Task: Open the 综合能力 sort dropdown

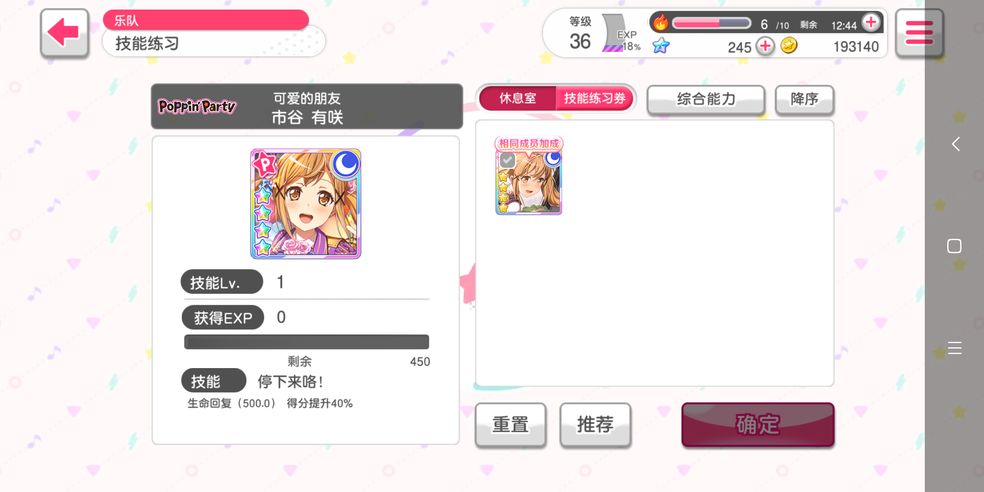Action: tap(706, 100)
